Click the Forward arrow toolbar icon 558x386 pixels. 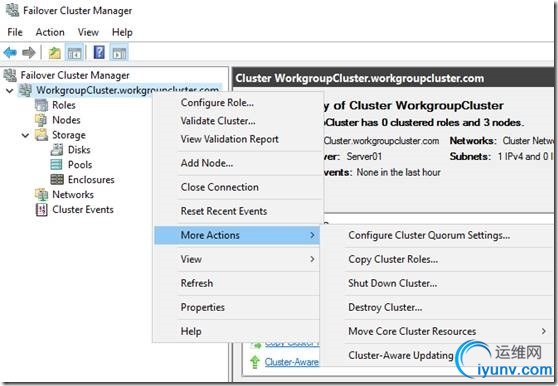28,53
